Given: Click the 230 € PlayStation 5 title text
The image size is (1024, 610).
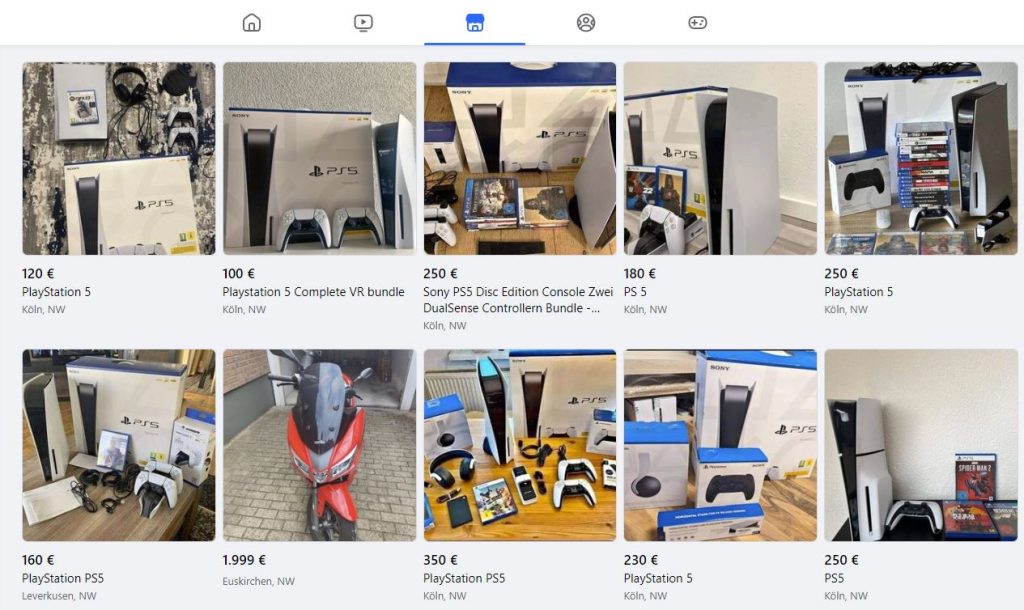Looking at the screenshot, I should [658, 578].
